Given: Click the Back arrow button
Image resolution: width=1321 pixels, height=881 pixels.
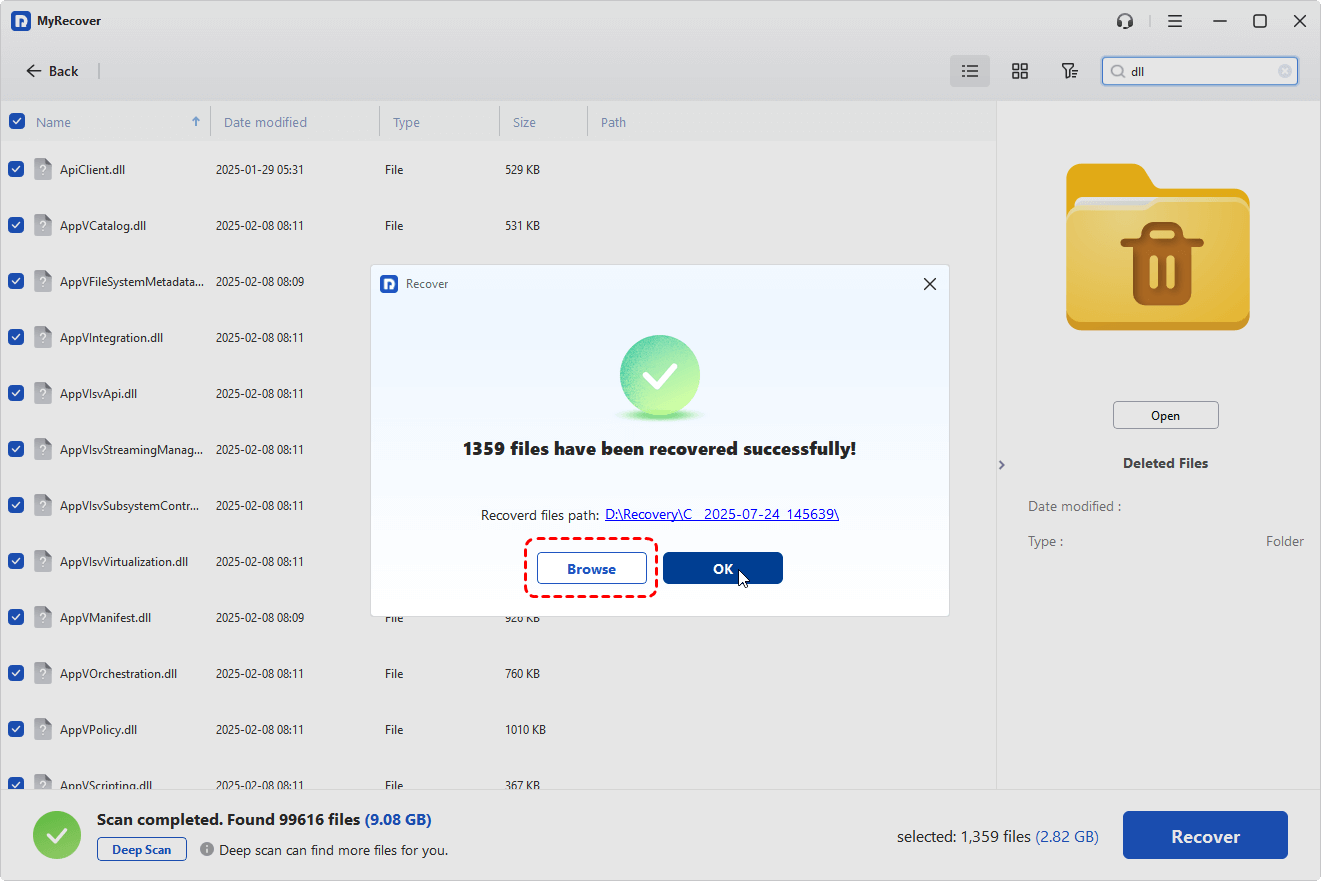Looking at the screenshot, I should (x=52, y=71).
